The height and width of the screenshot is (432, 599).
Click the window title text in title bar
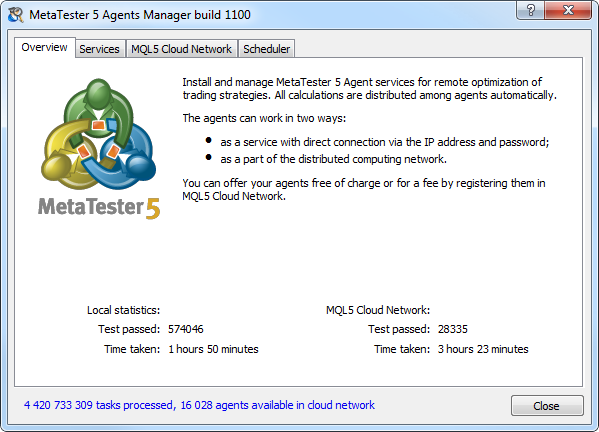140,15
